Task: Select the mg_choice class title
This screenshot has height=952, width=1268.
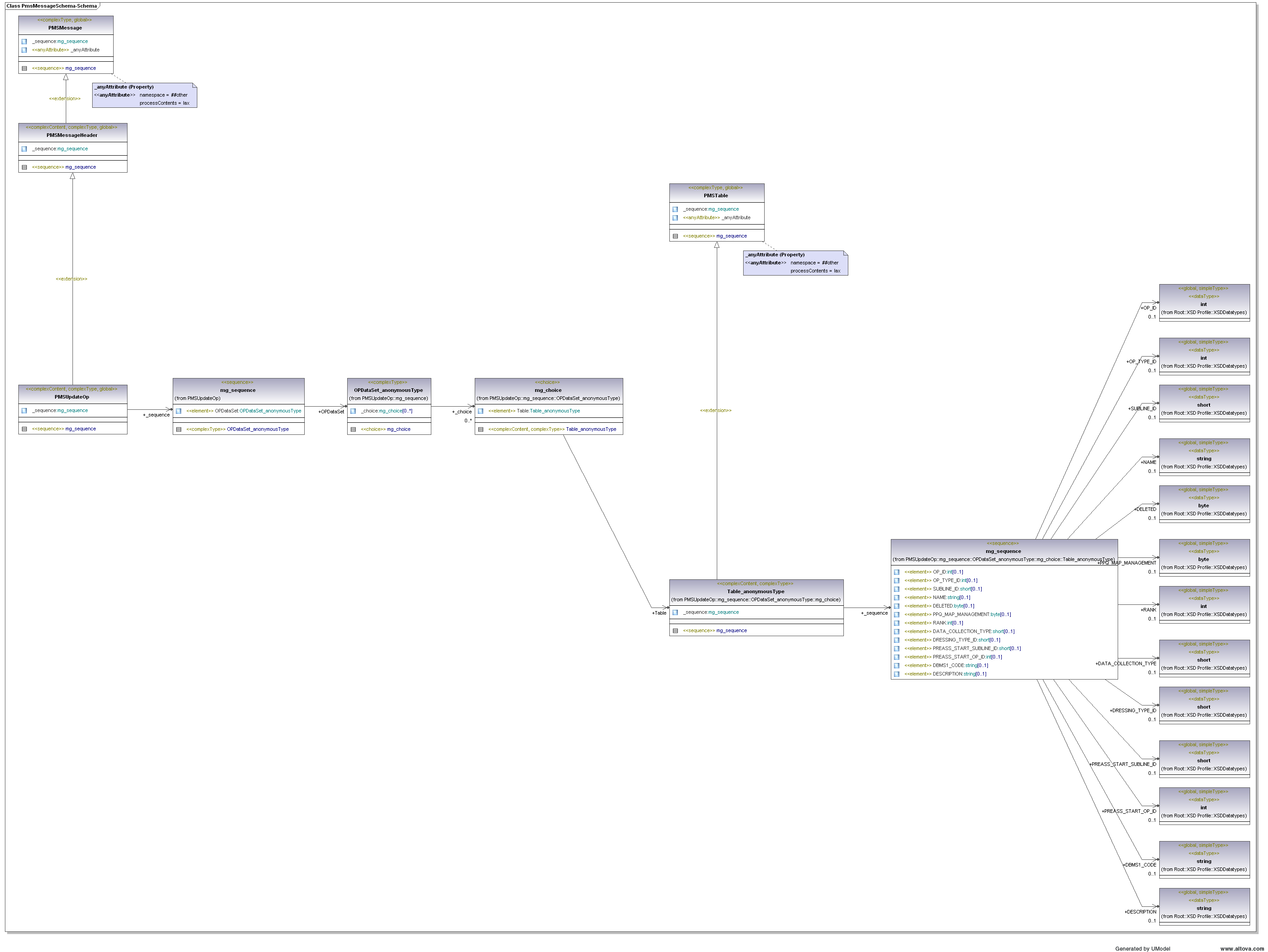Action: click(548, 390)
